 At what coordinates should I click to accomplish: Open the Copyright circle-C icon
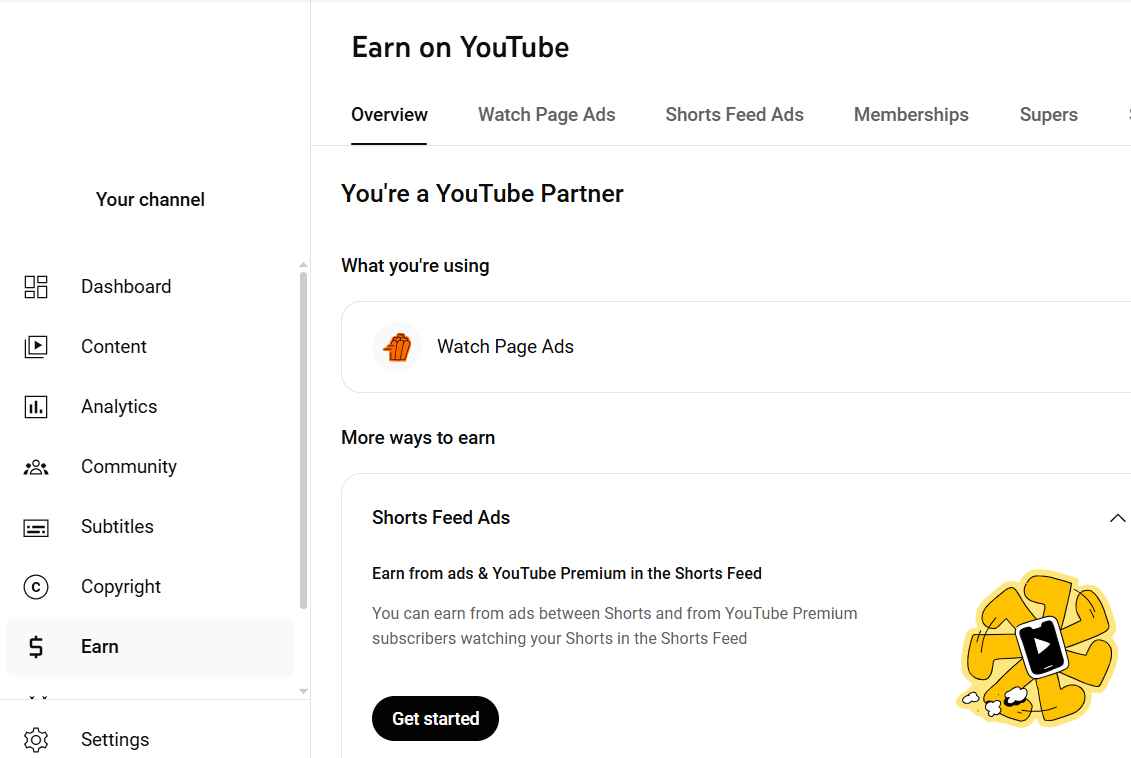36,587
